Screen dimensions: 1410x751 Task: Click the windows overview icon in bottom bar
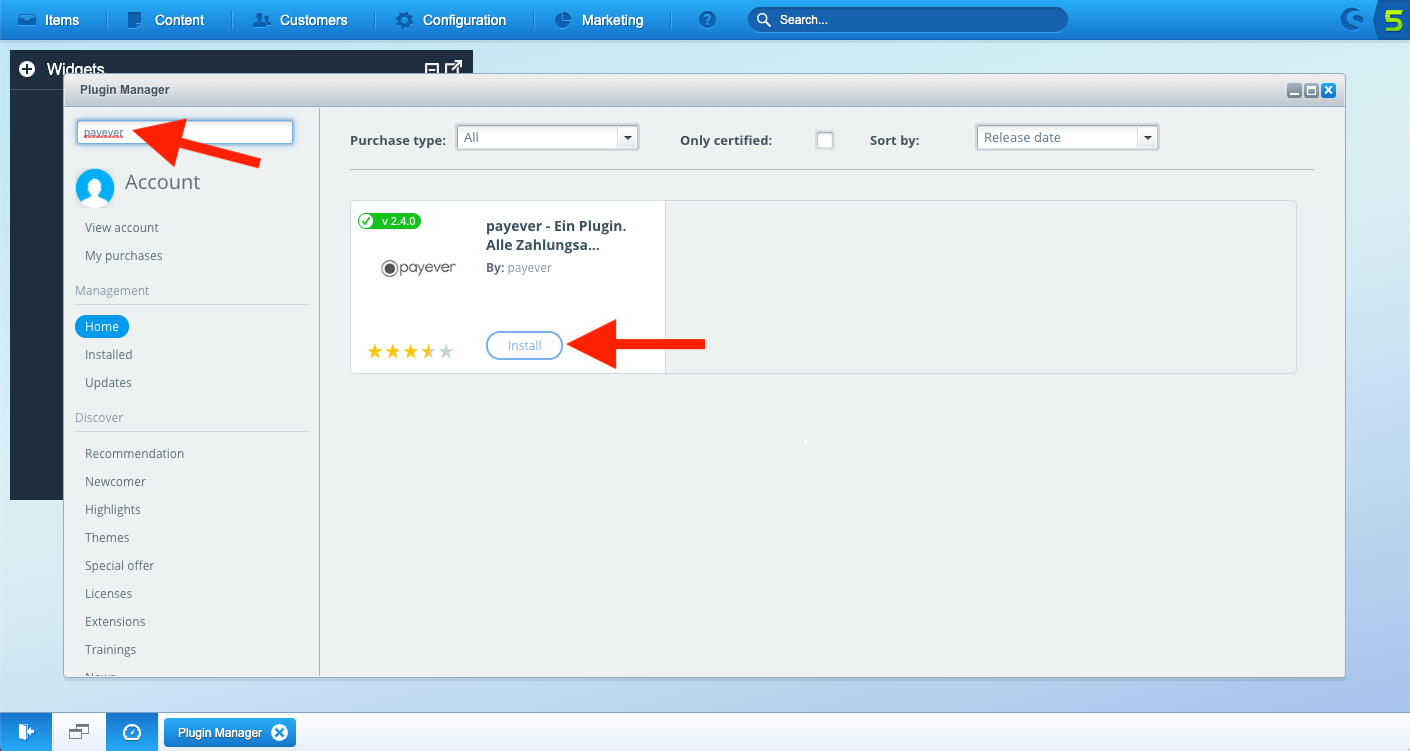coord(79,732)
